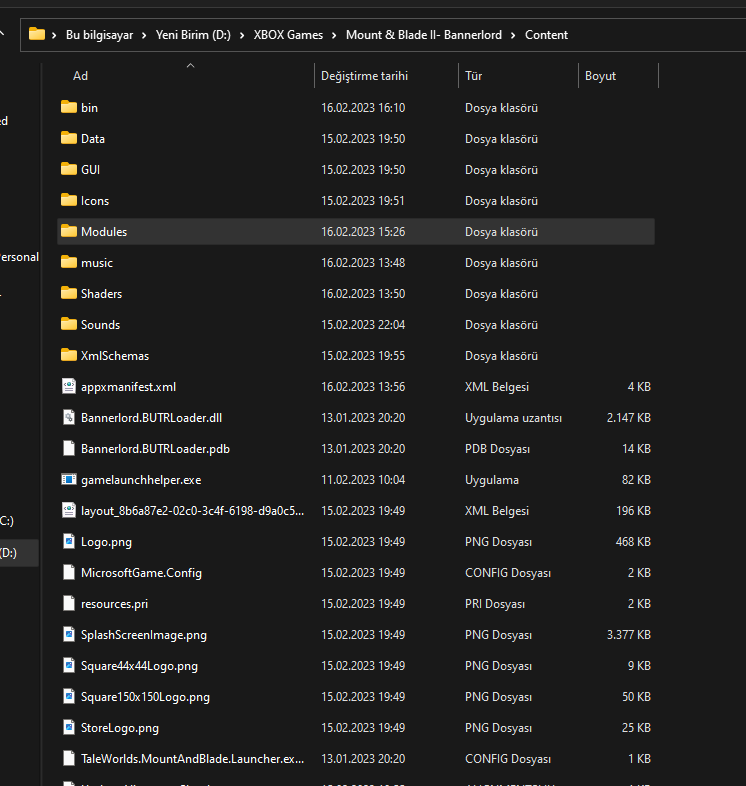Click the resources.pri file icon
The image size is (746, 786).
(x=69, y=604)
